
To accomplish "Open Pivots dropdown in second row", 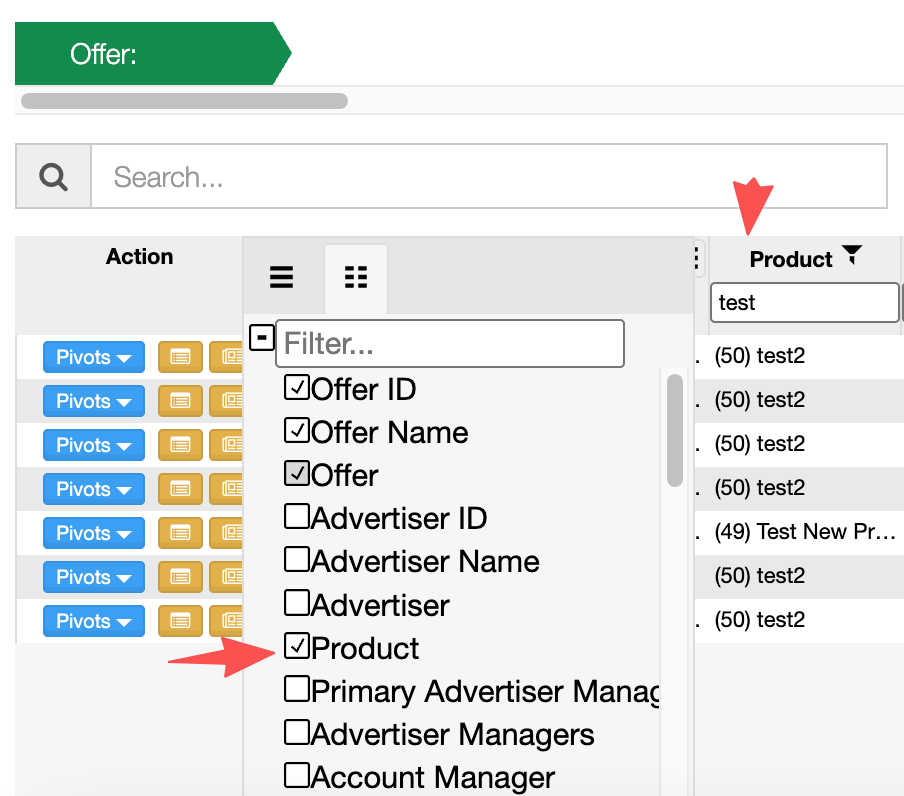I will [93, 401].
